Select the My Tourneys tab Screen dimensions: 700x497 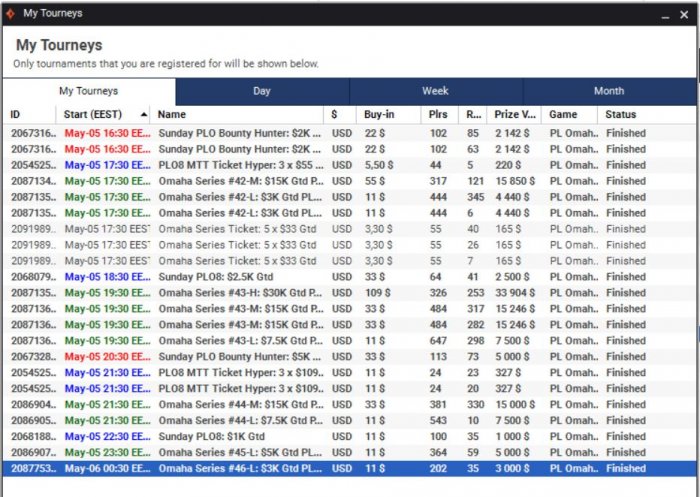pos(88,91)
